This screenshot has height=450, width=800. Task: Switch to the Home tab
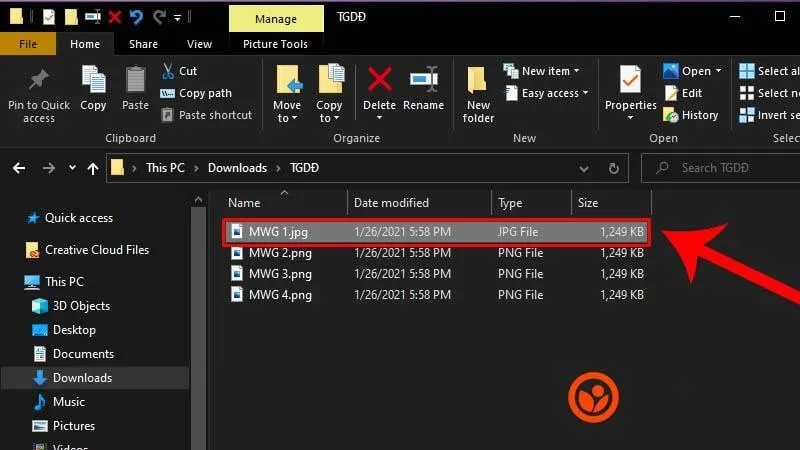coord(85,44)
